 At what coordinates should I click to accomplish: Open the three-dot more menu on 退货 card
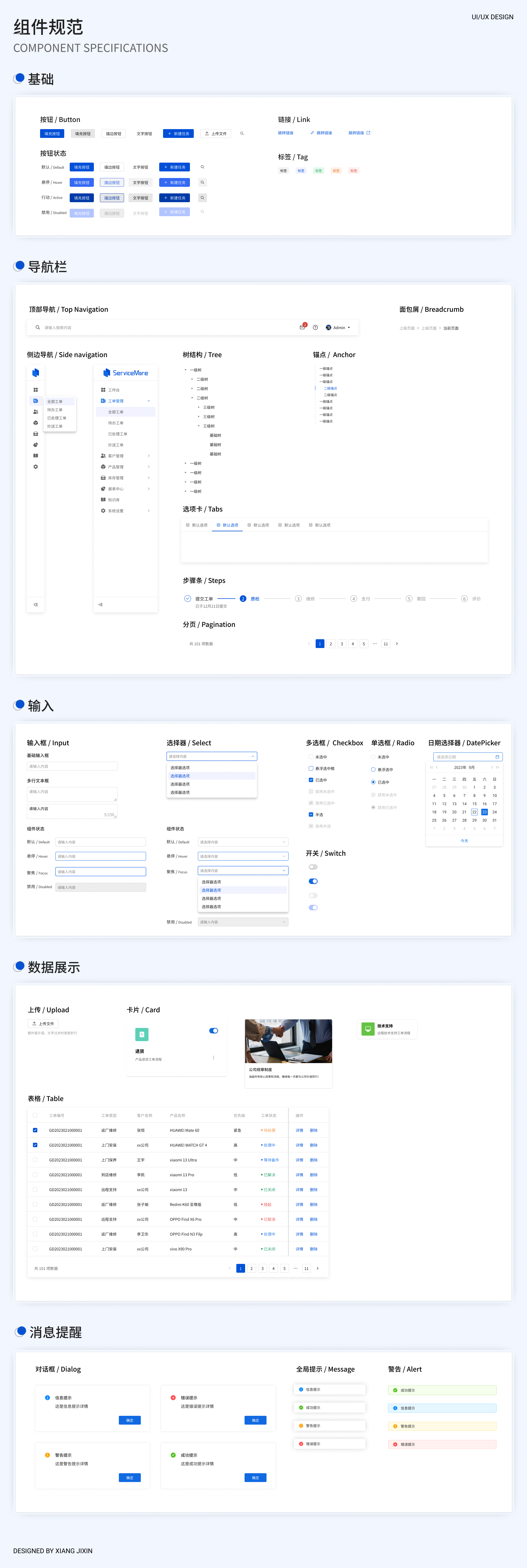pos(214,1058)
